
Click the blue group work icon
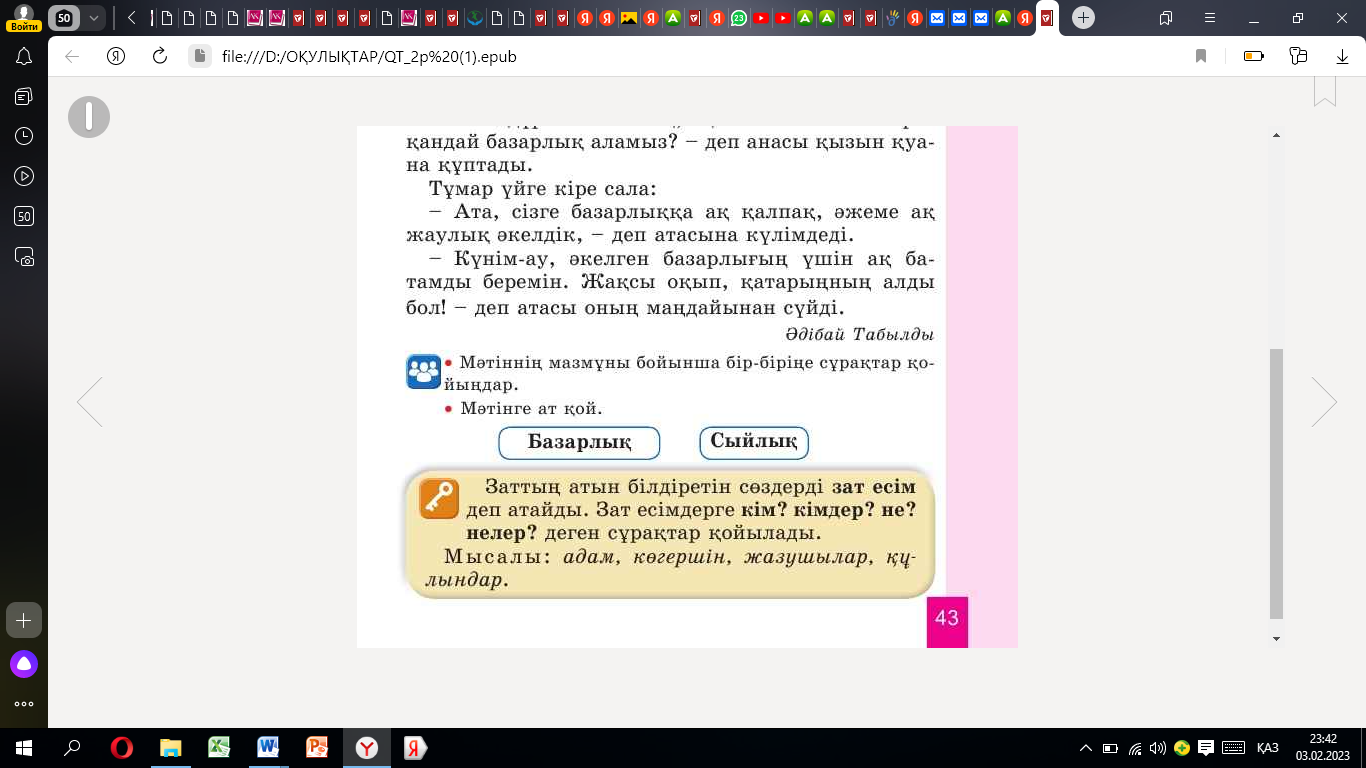point(424,371)
